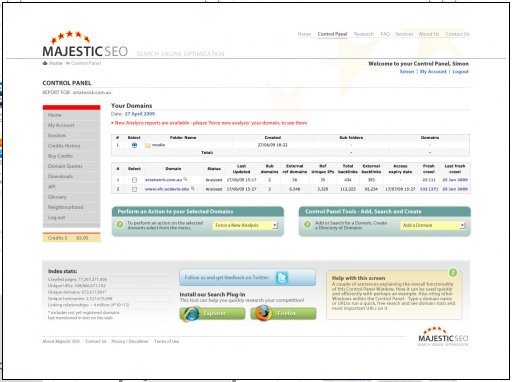Image resolution: width=512 pixels, height=382 pixels.
Task: Click the question icon in Perform an Action box
Action: pos(120,225)
